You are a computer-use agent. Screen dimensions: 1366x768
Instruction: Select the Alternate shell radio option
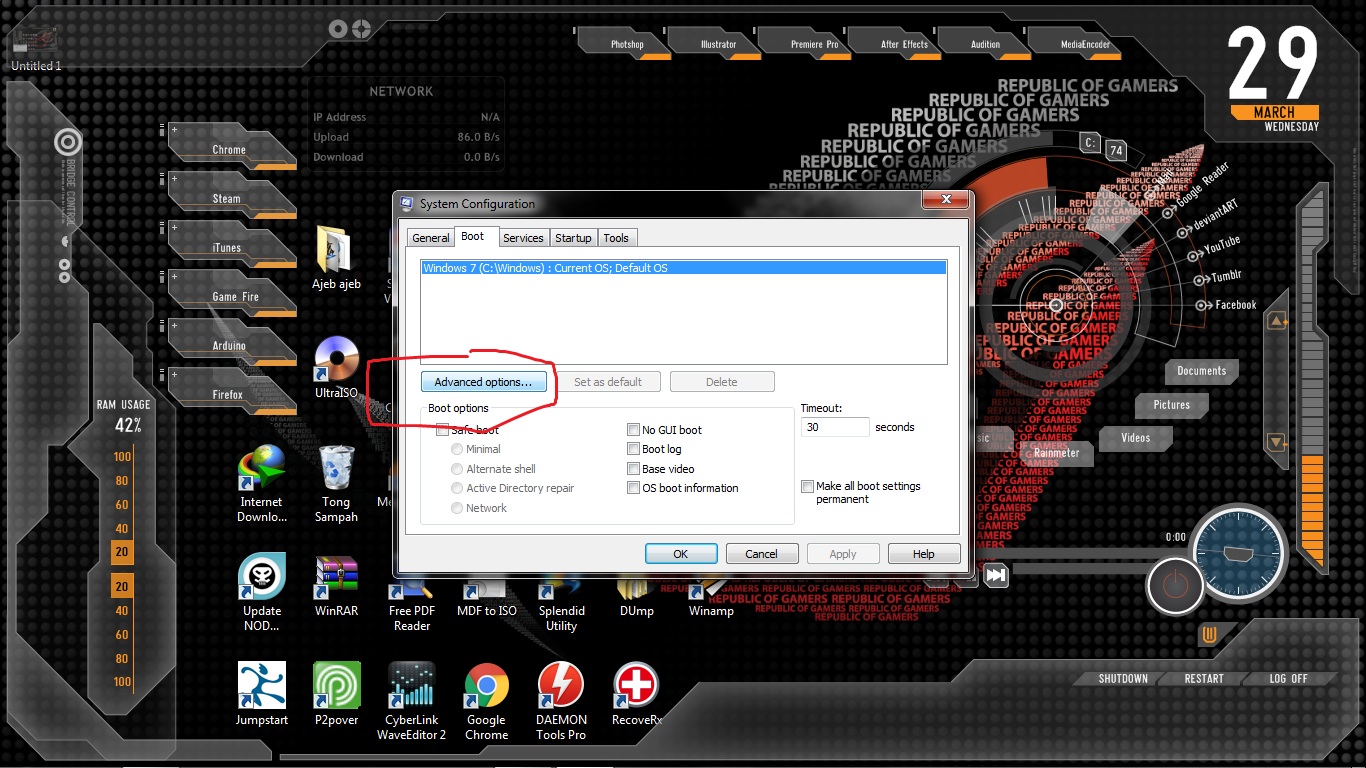(x=457, y=469)
